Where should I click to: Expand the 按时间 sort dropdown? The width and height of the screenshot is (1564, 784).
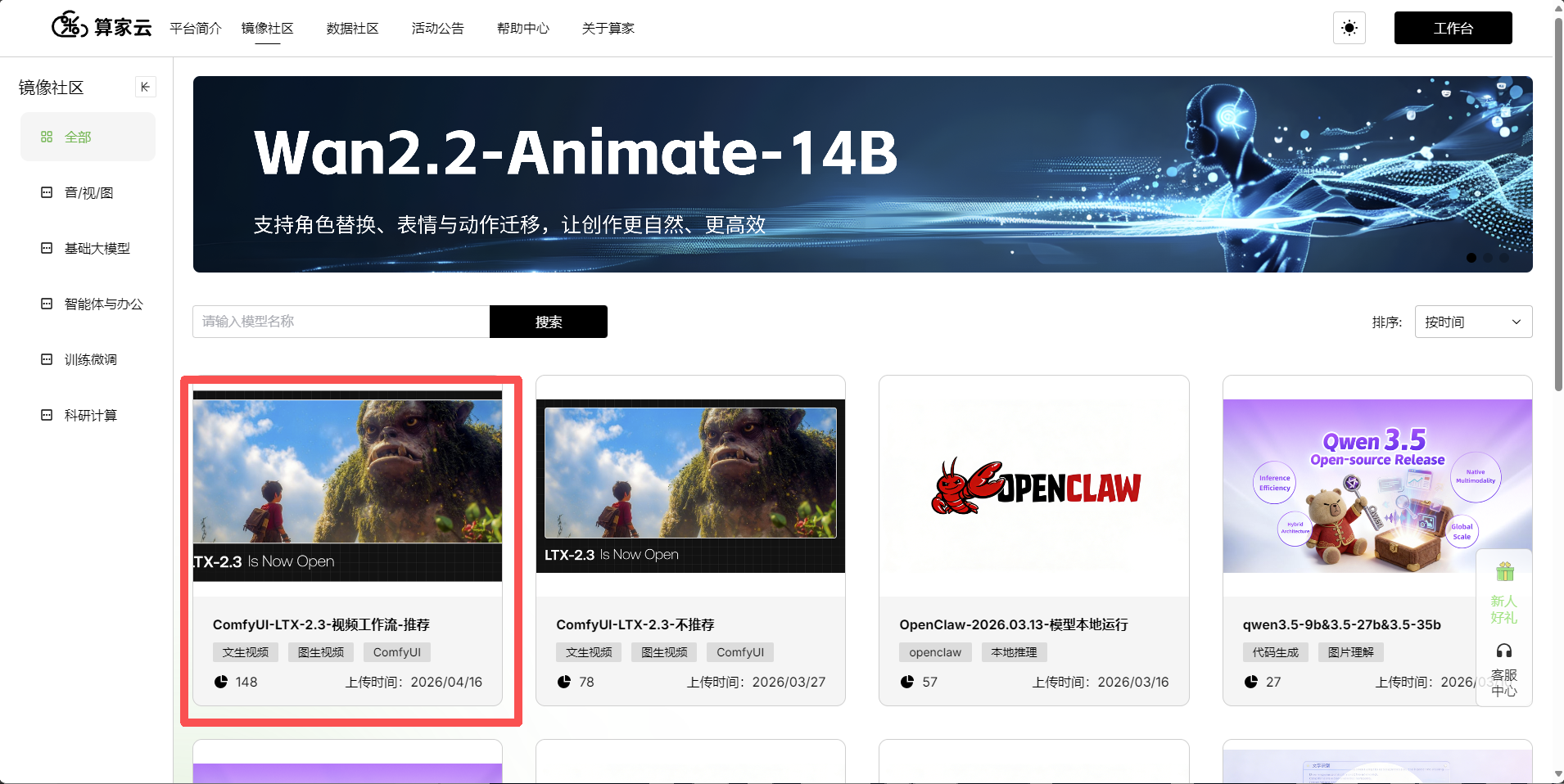[x=1473, y=322]
